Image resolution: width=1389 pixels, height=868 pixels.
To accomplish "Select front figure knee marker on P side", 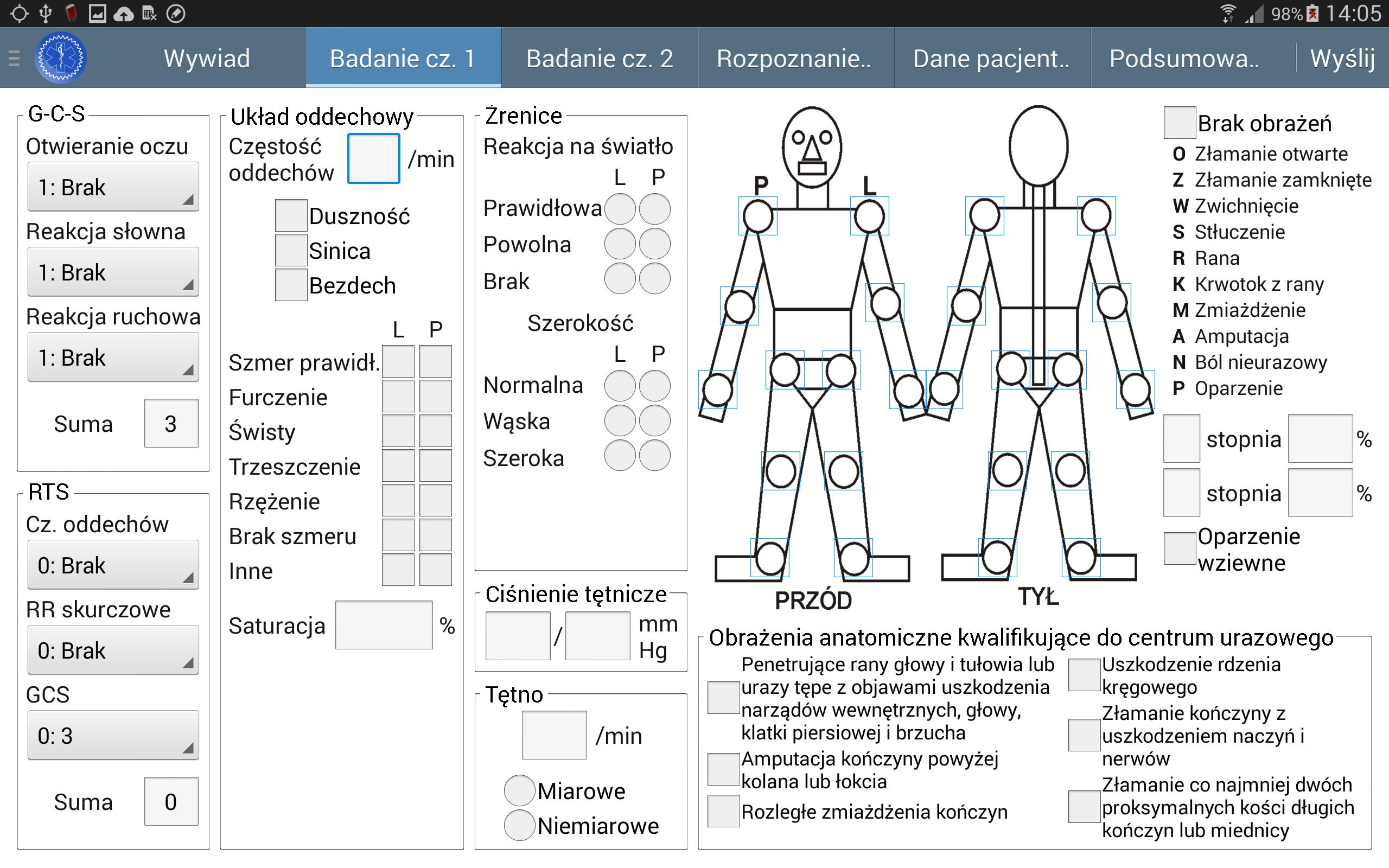I will click(x=781, y=471).
